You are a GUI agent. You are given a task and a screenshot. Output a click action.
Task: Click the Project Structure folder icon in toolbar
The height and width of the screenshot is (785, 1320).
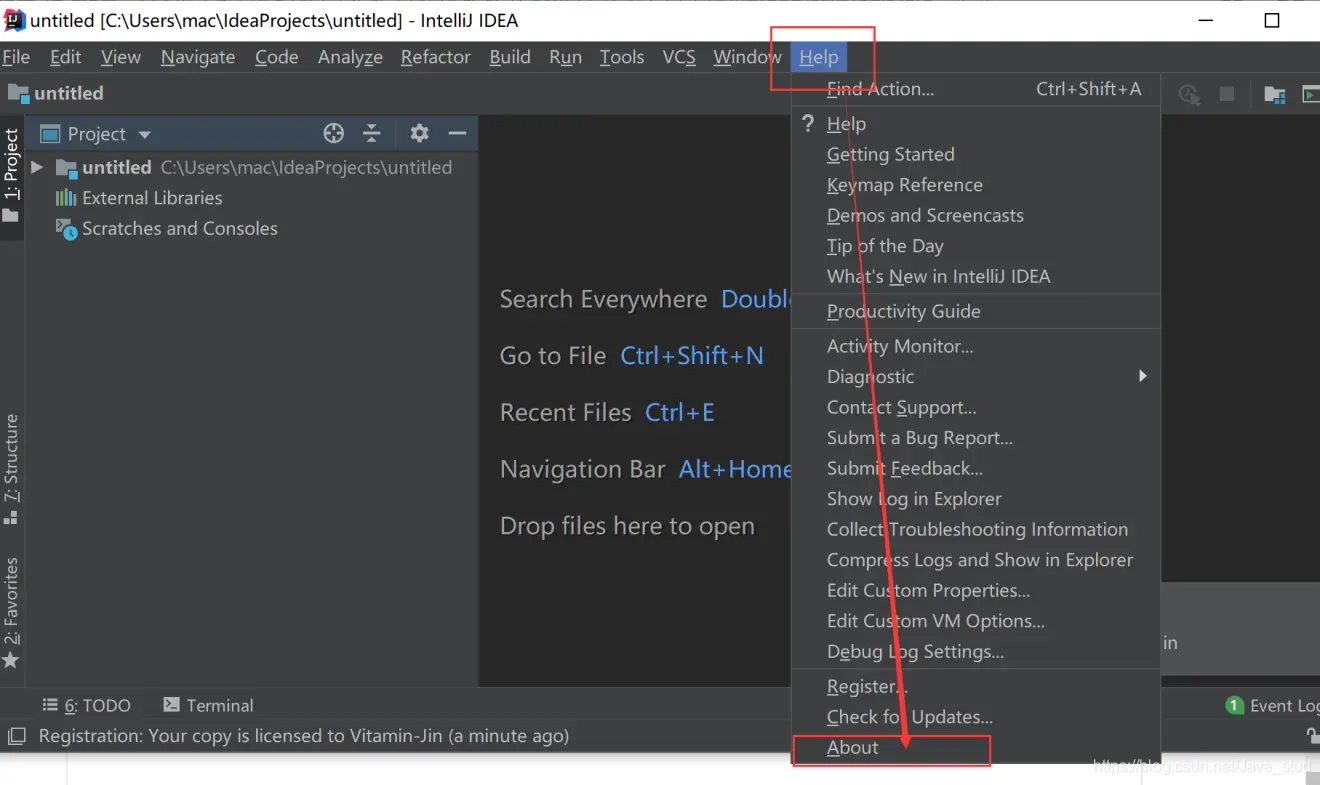1274,94
